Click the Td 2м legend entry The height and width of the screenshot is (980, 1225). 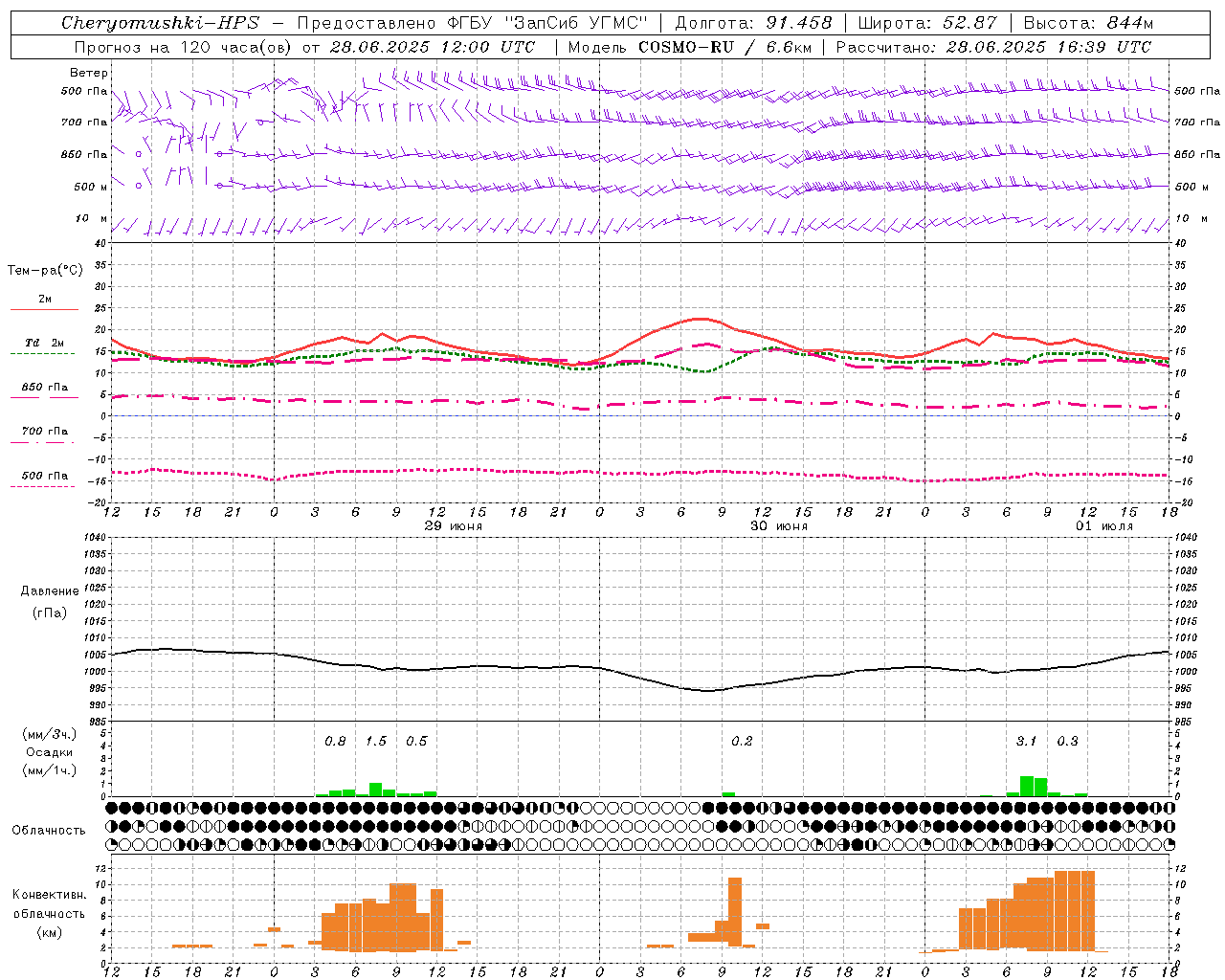[x=44, y=343]
